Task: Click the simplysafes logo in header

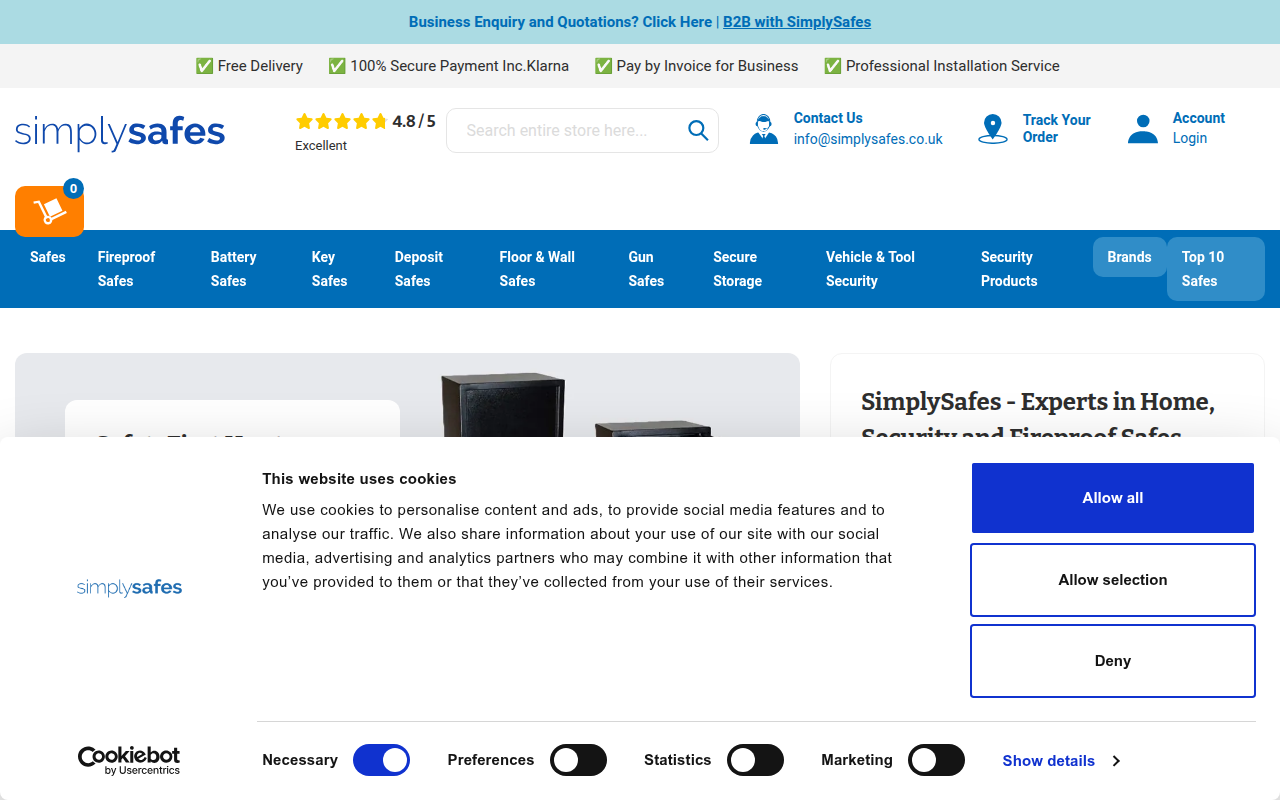Action: point(120,132)
